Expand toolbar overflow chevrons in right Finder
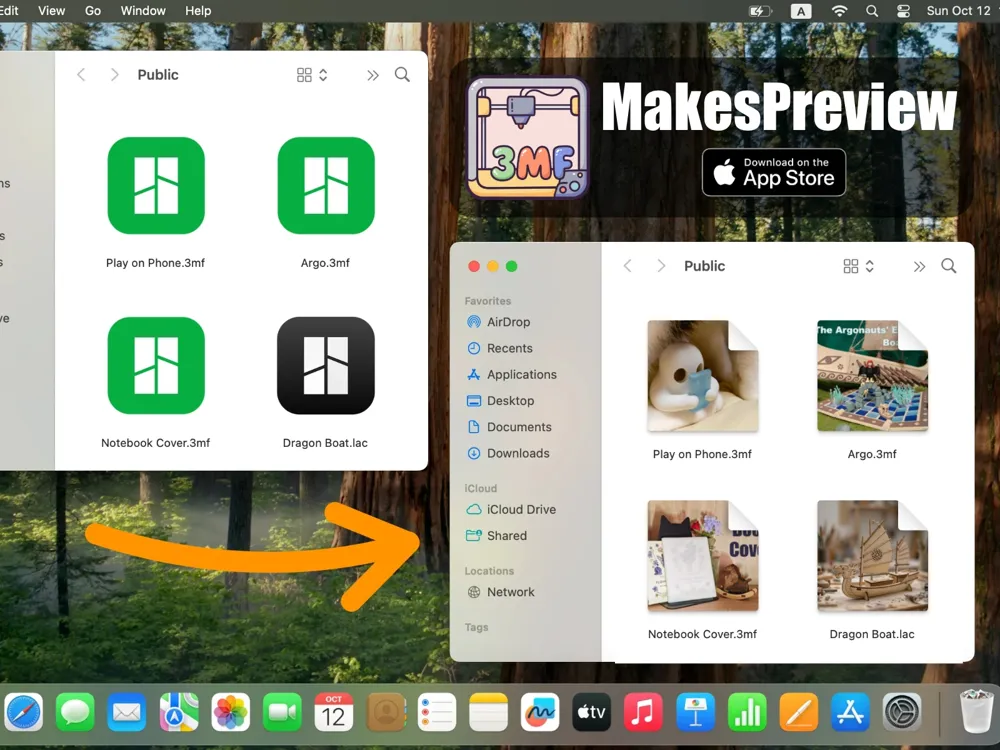The width and height of the screenshot is (1000, 750). [x=919, y=267]
